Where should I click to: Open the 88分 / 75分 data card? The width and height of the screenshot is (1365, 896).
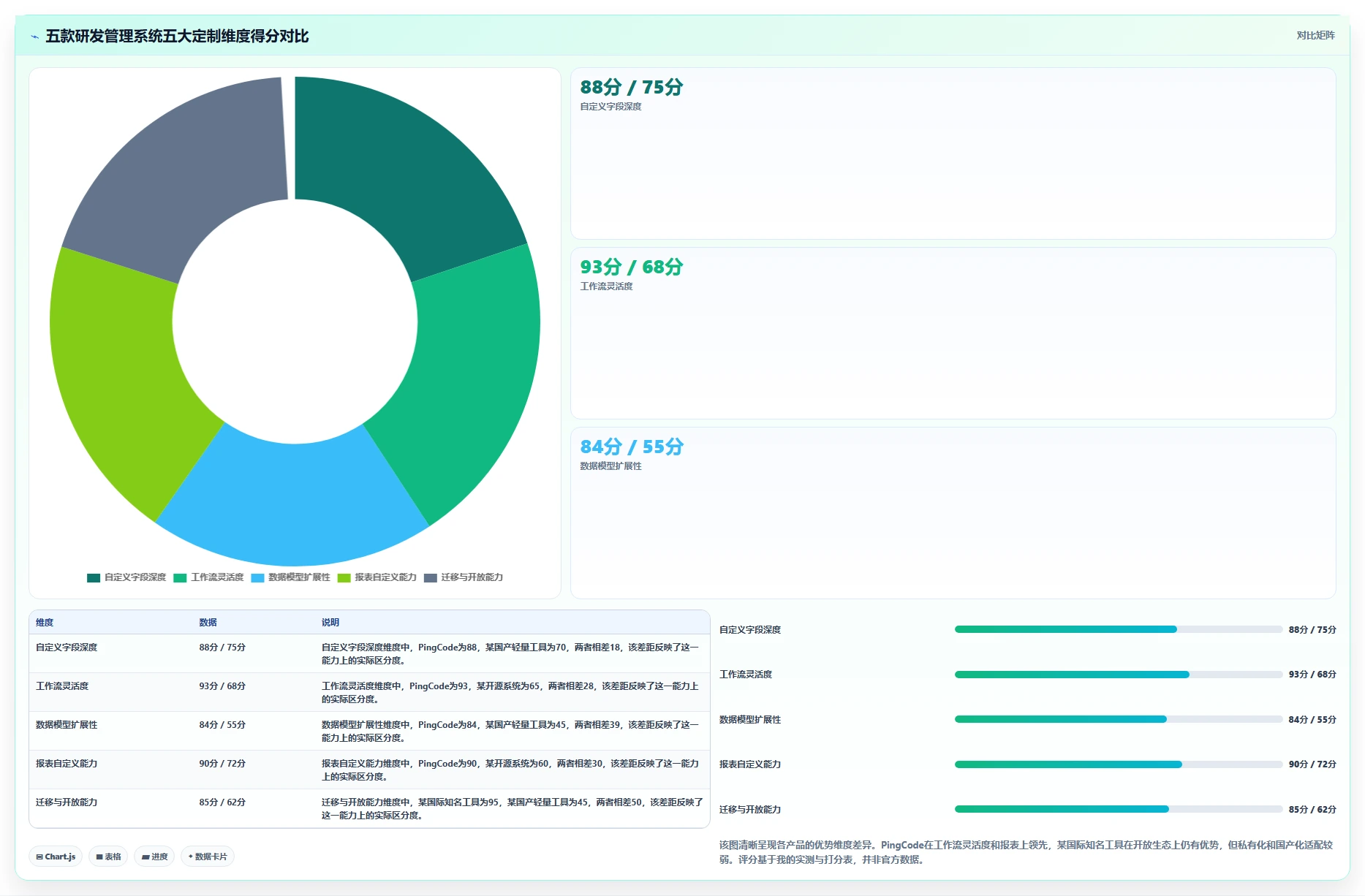point(953,153)
